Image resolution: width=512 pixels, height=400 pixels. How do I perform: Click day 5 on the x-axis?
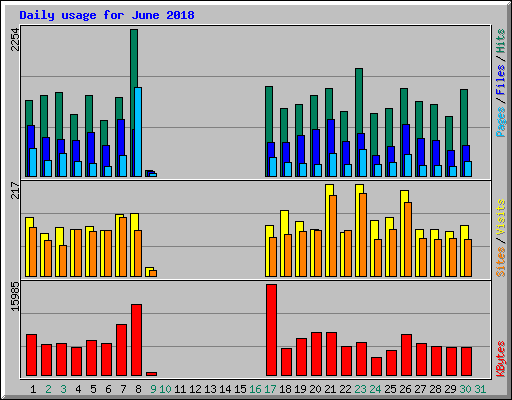coord(93,389)
